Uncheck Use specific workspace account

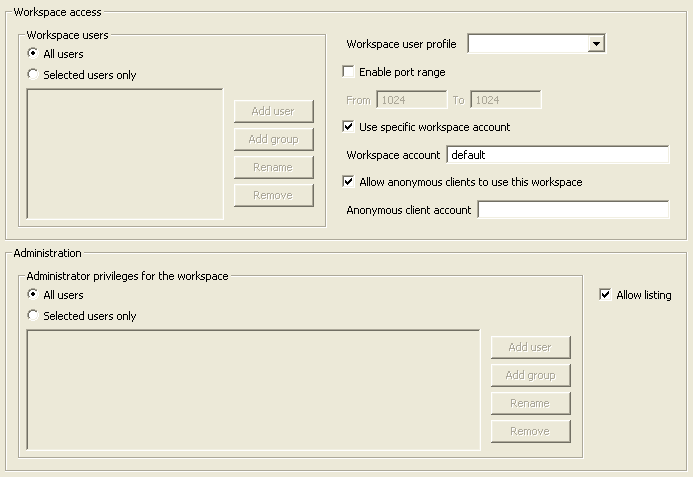(349, 127)
